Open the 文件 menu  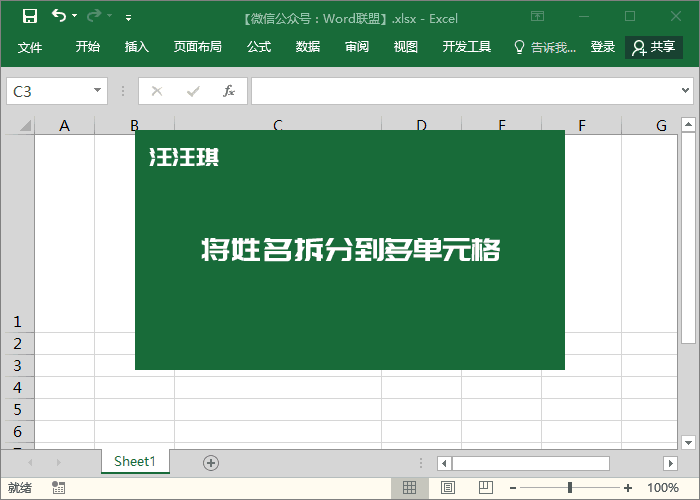click(x=30, y=46)
